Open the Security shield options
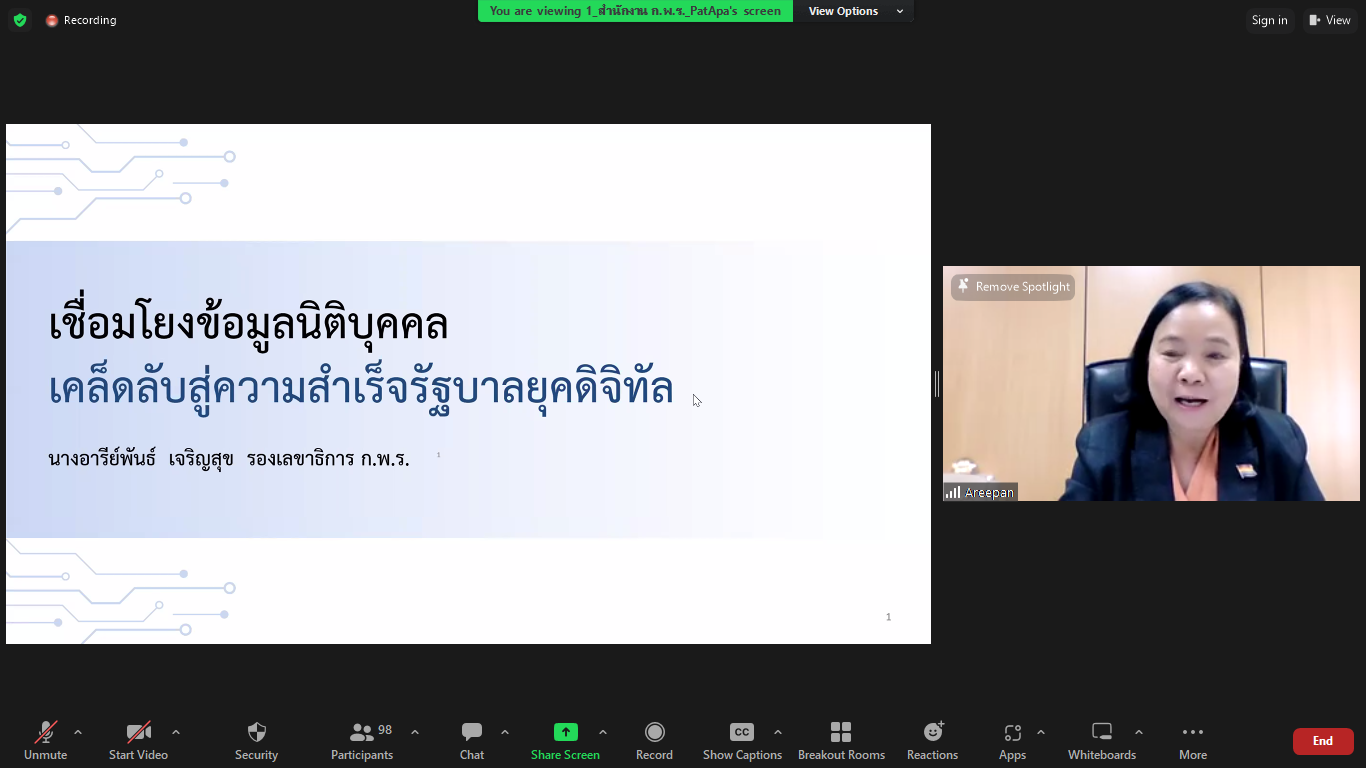Screen dimensions: 1366x768 click(256, 741)
